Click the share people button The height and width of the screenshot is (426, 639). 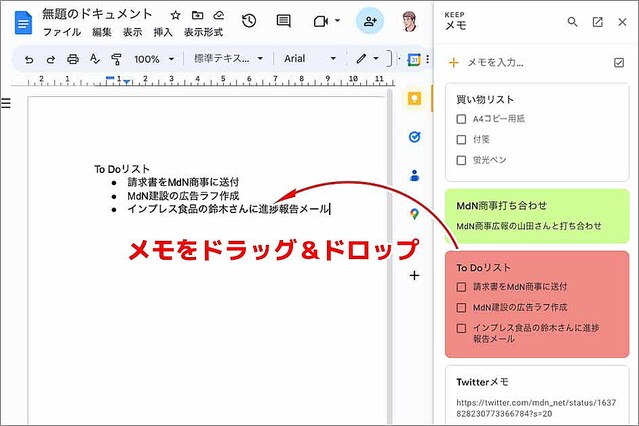point(370,21)
